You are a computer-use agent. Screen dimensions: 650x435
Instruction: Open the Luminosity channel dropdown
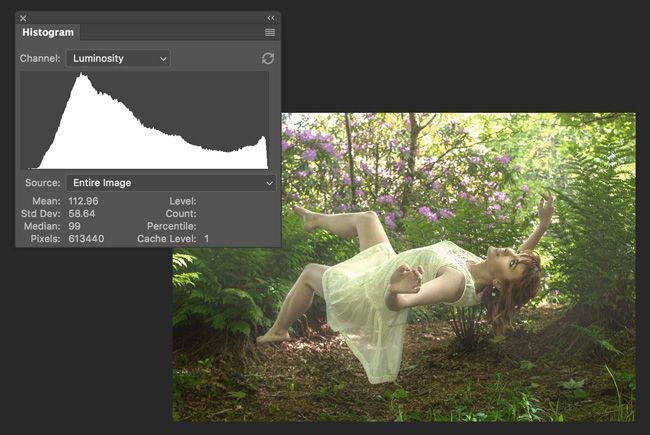[119, 58]
